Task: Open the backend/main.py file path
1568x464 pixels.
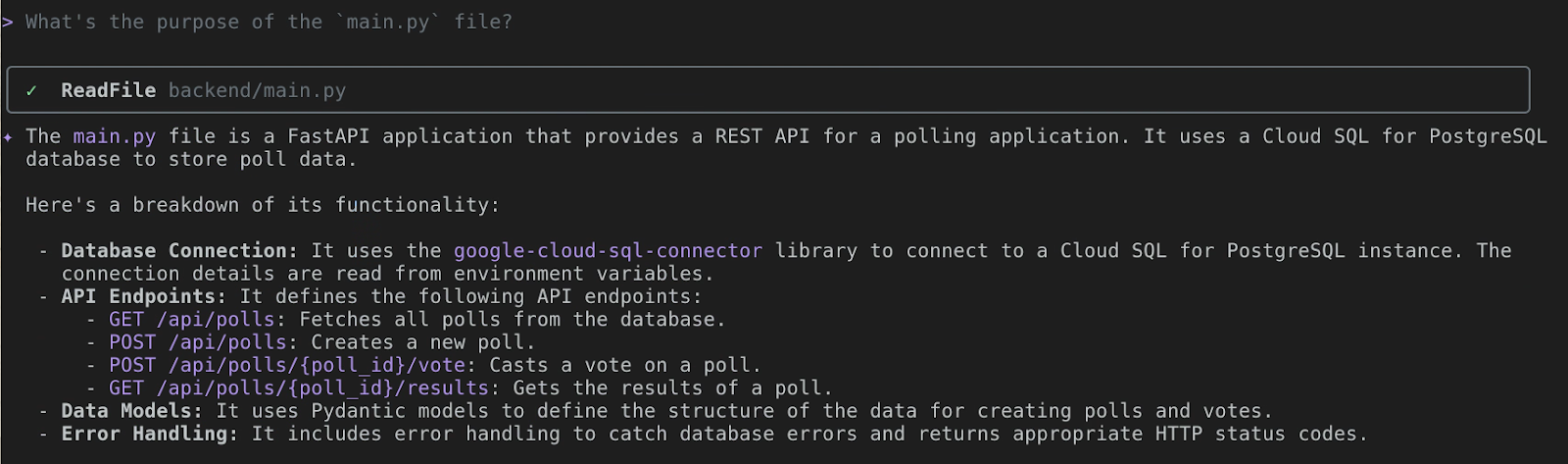Action: coord(257,90)
